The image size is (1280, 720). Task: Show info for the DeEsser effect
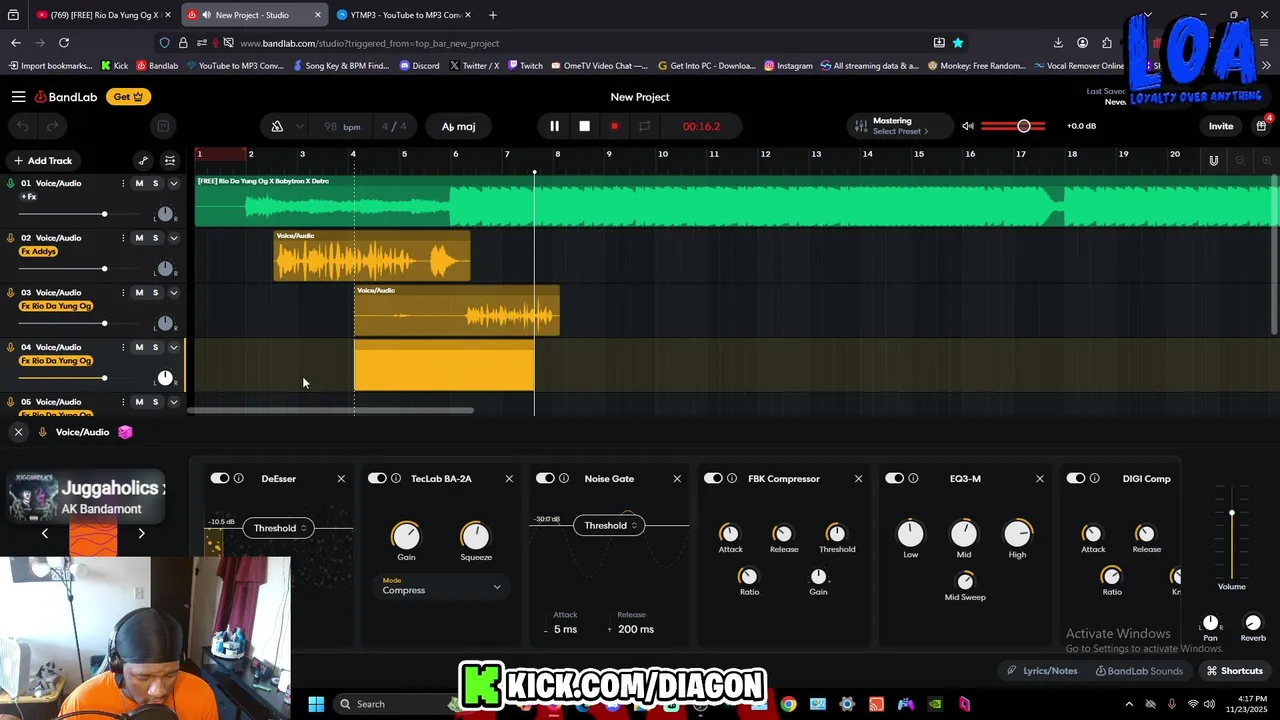point(238,478)
